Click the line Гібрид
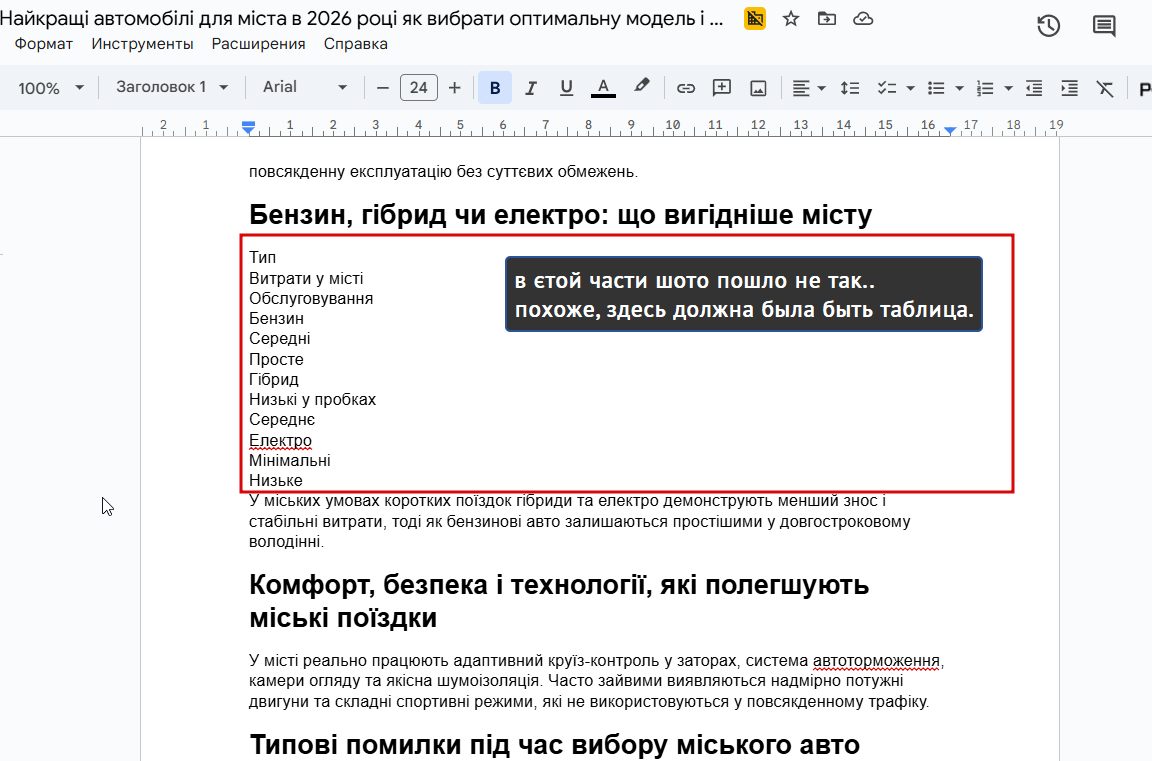 273,380
